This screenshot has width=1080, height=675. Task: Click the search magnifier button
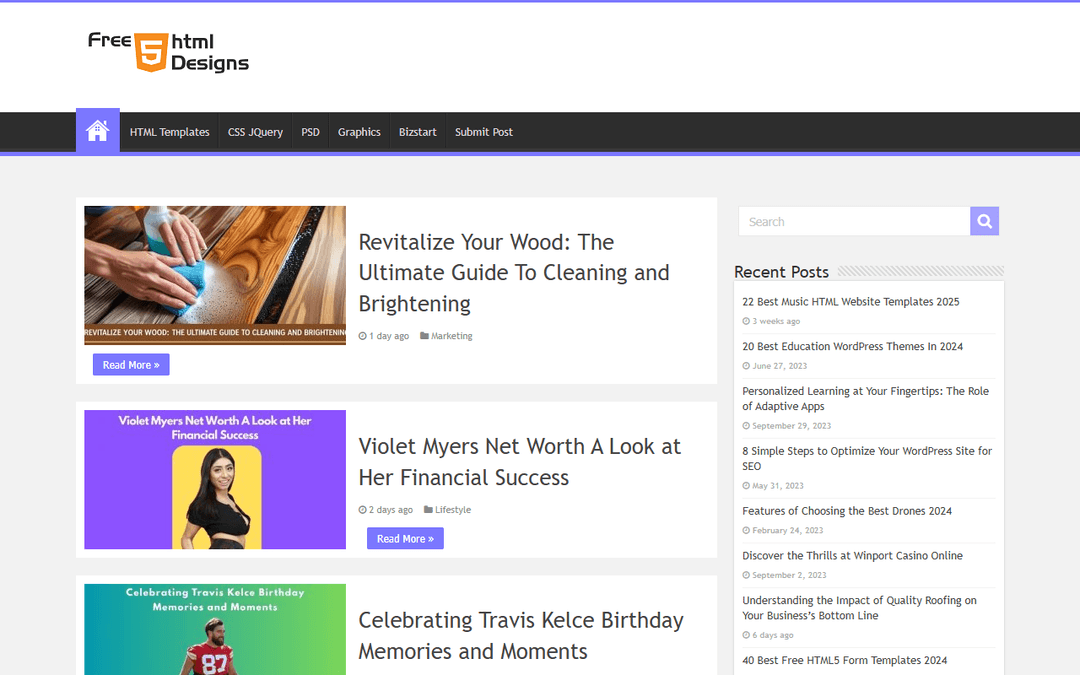pyautogui.click(x=984, y=221)
